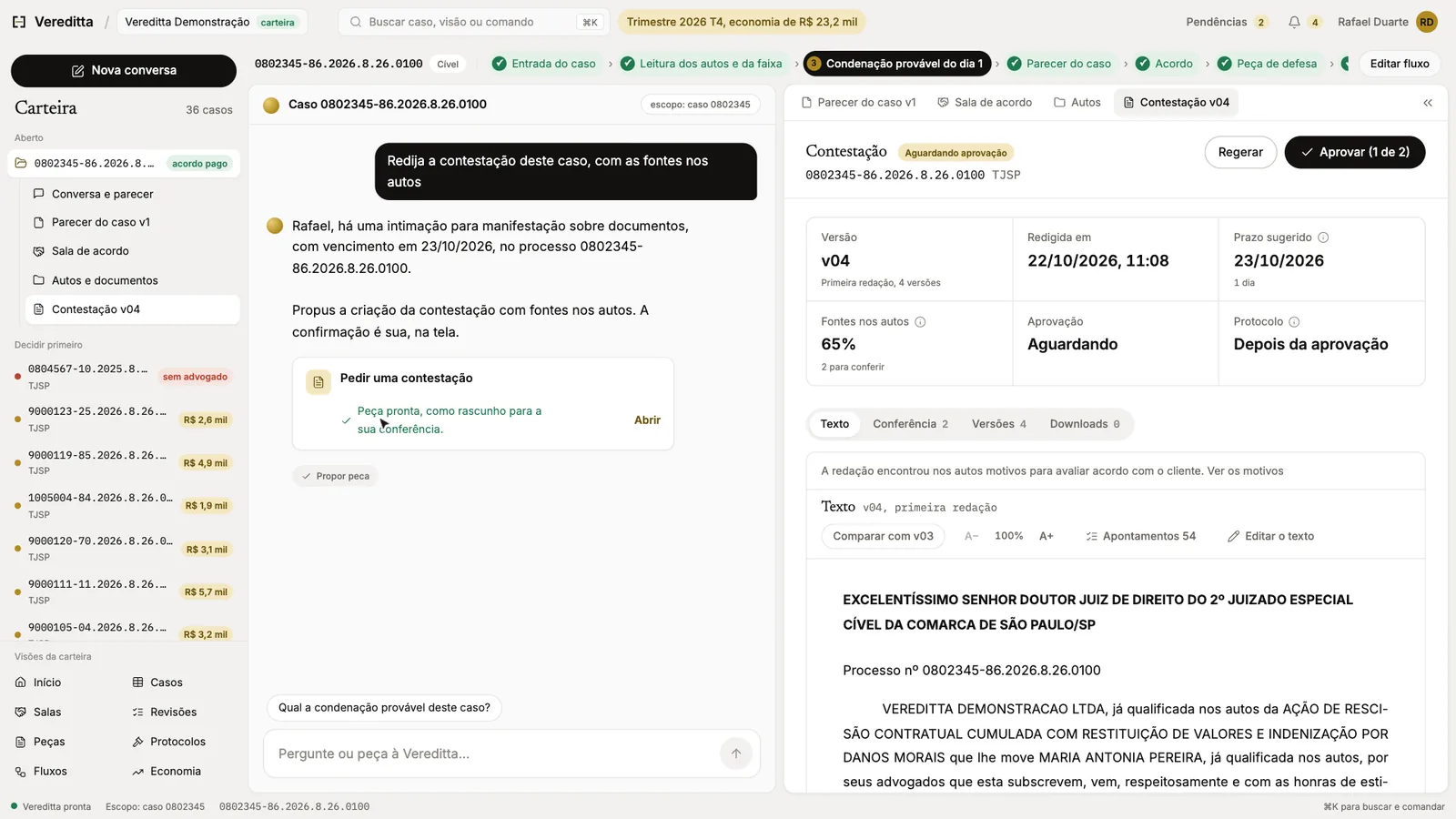Open Casos view in the sidebar
Image resolution: width=1456 pixels, height=819 pixels.
(x=157, y=682)
